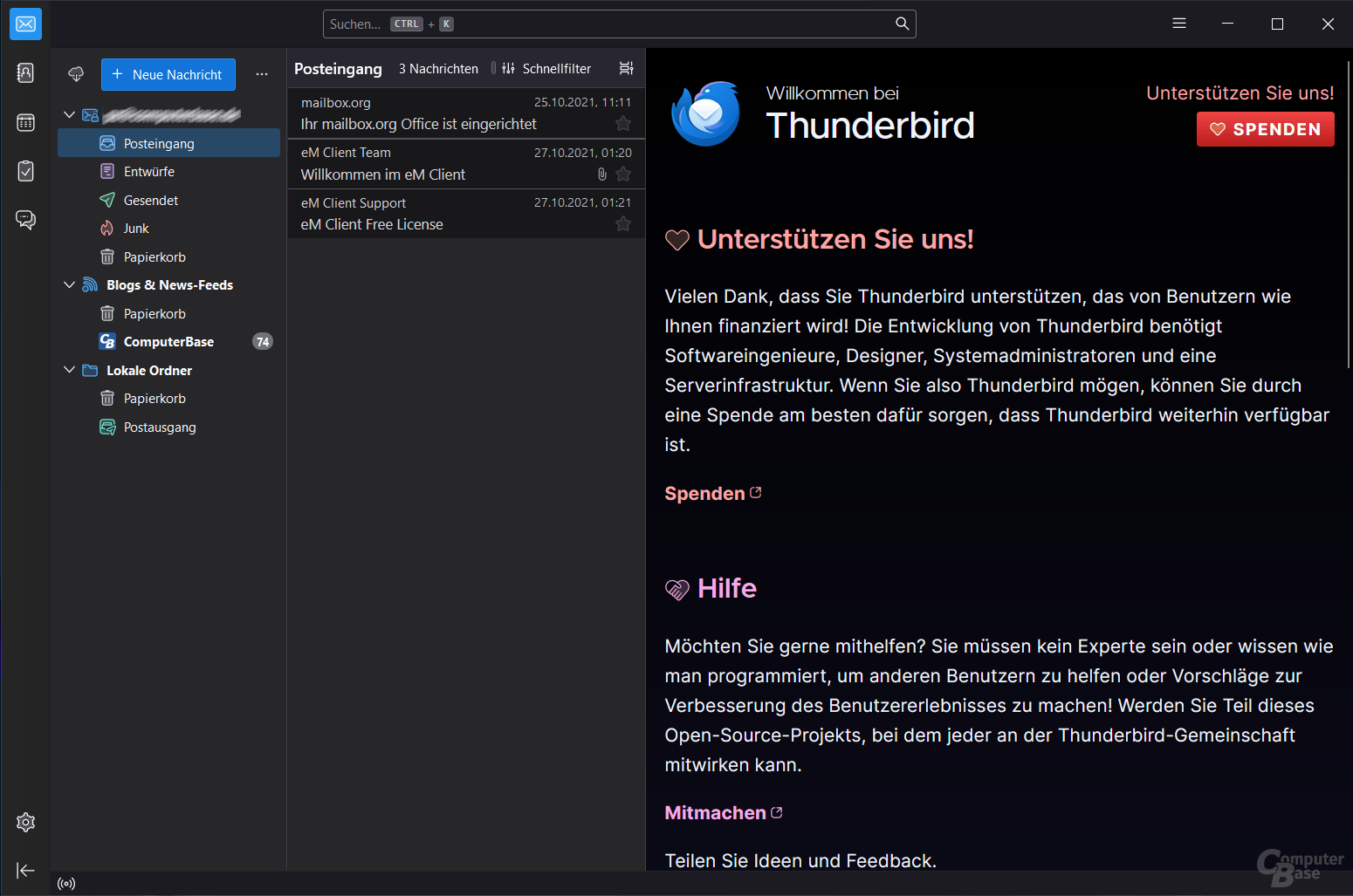Collapse the spaces toolbar
This screenshot has height=896, width=1353.
(25, 870)
